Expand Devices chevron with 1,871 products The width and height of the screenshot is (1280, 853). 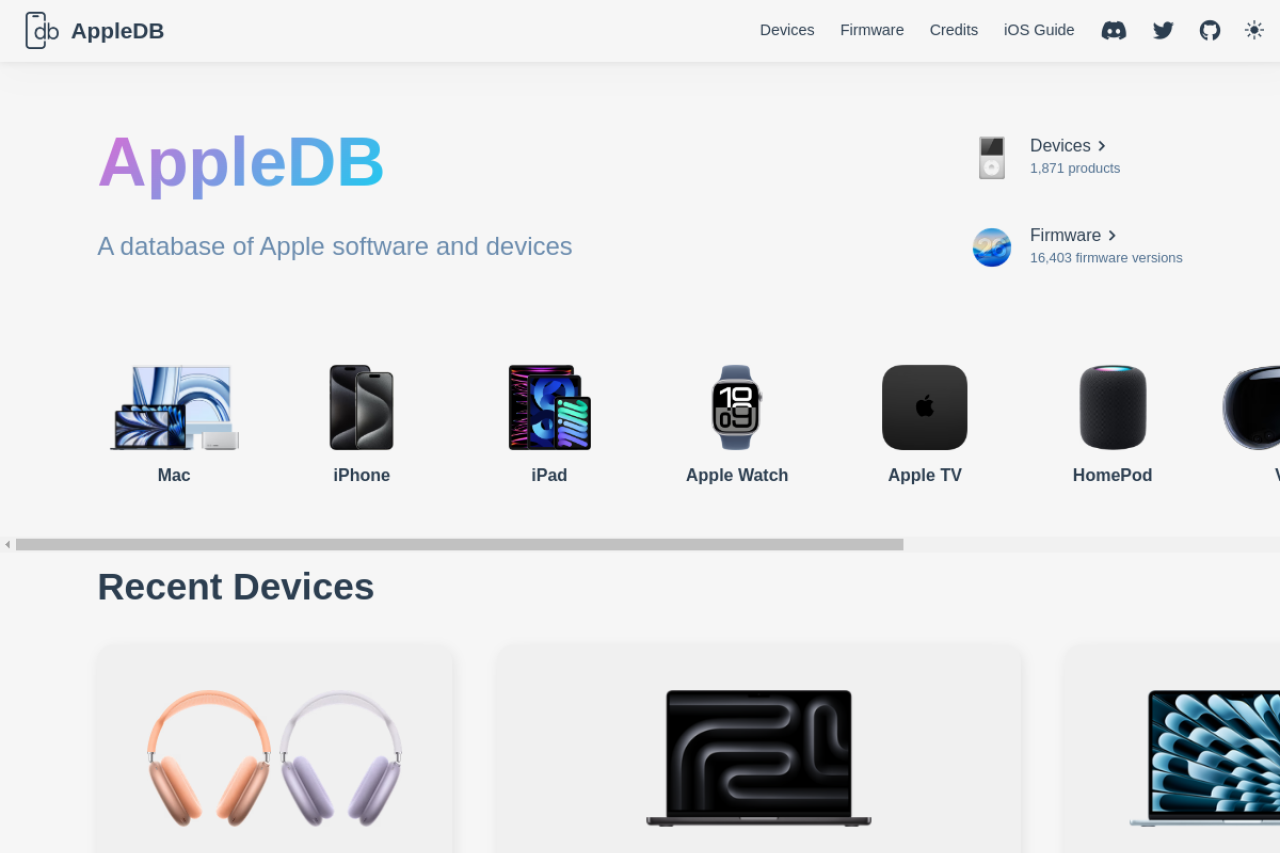pos(1102,146)
